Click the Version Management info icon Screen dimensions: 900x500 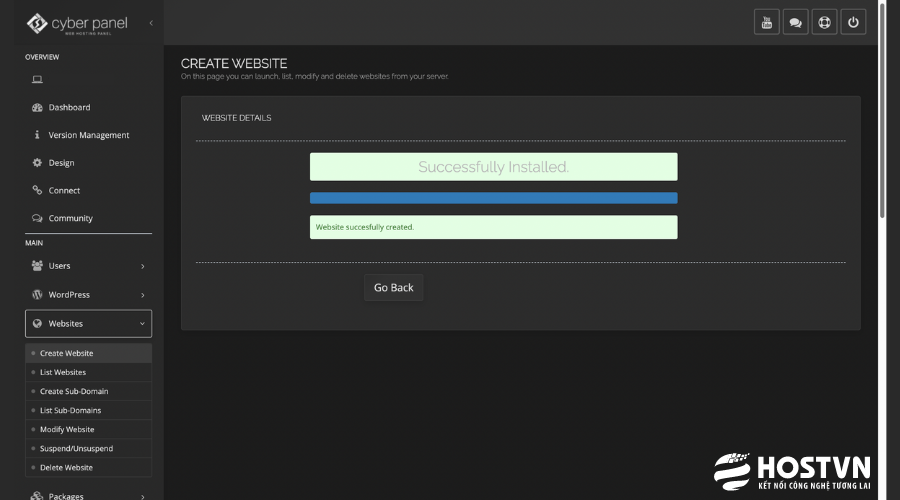tap(37, 134)
